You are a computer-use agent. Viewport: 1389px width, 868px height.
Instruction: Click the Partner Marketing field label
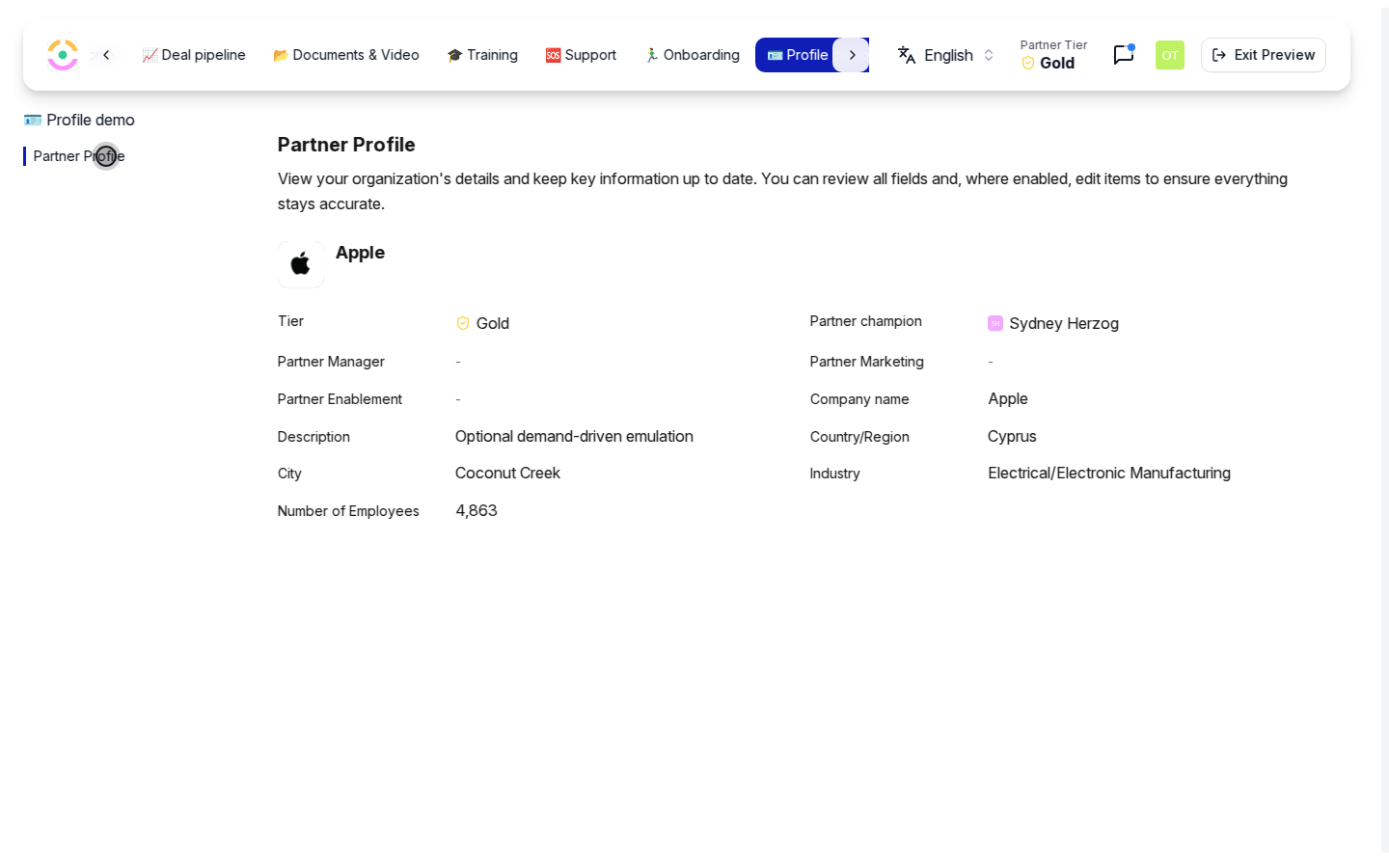867,362
